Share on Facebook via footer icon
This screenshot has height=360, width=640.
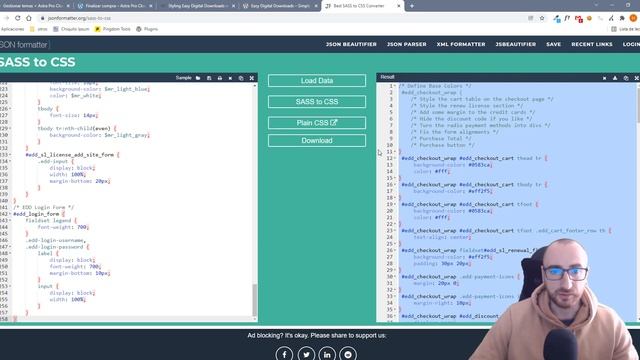pos(284,354)
